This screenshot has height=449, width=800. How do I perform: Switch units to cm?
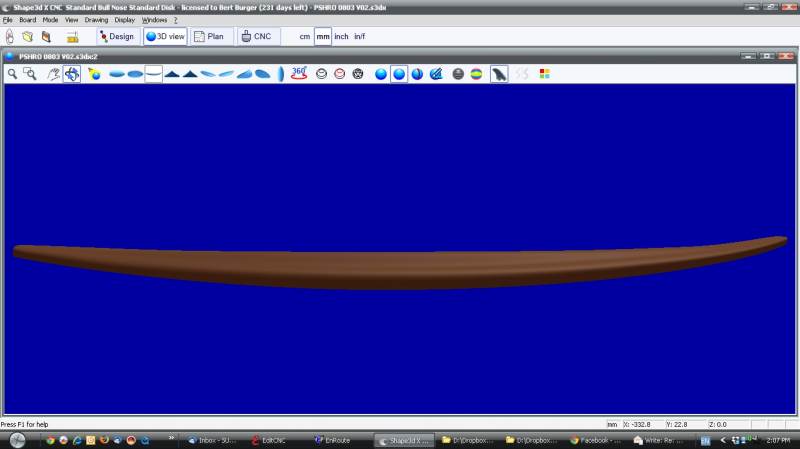(x=304, y=37)
